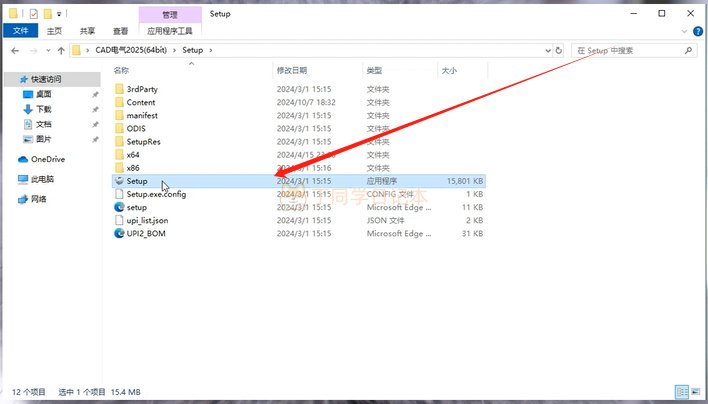Open 桌面 in the navigation pane
708x404 pixels.
[x=43, y=94]
